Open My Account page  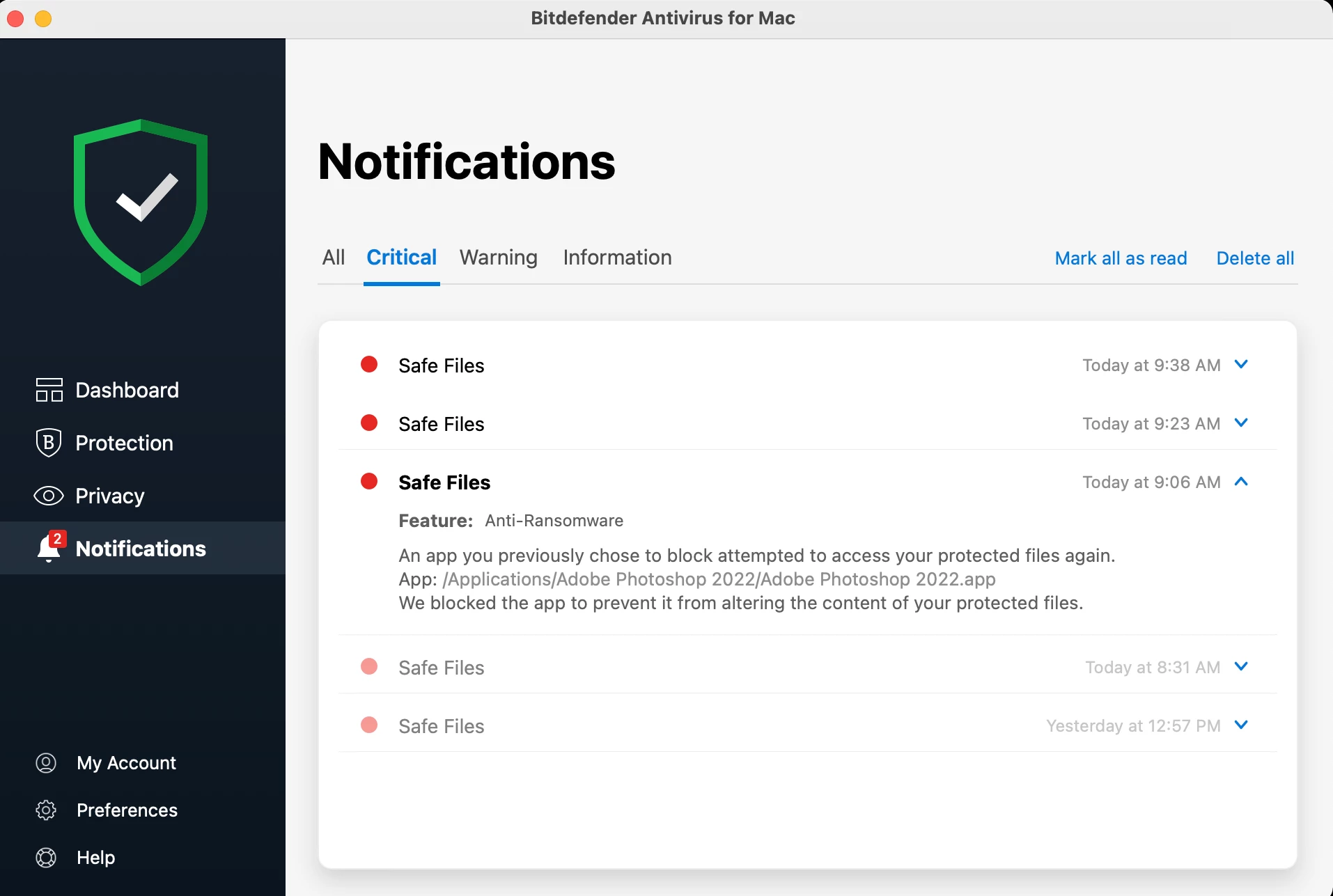point(127,763)
